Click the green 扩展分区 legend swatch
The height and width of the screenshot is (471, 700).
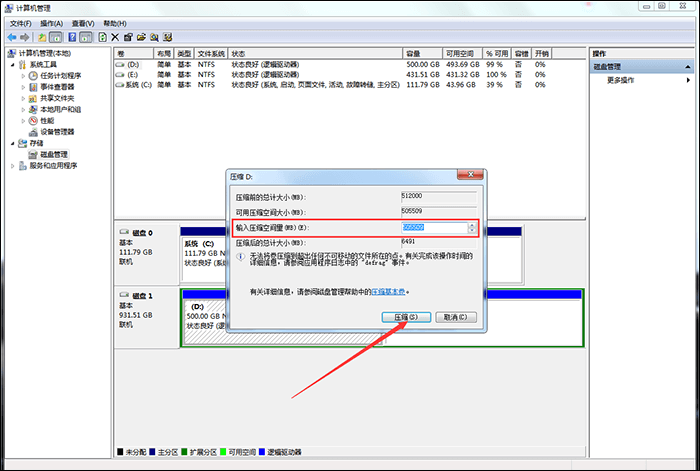click(x=184, y=452)
